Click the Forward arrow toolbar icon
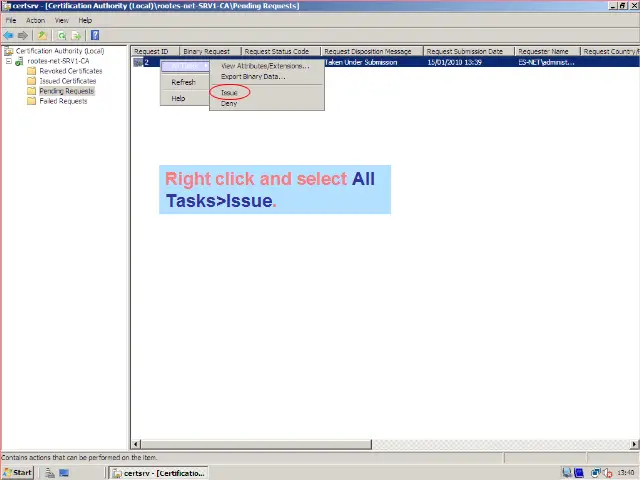This screenshot has height=480, width=640. click(23, 35)
